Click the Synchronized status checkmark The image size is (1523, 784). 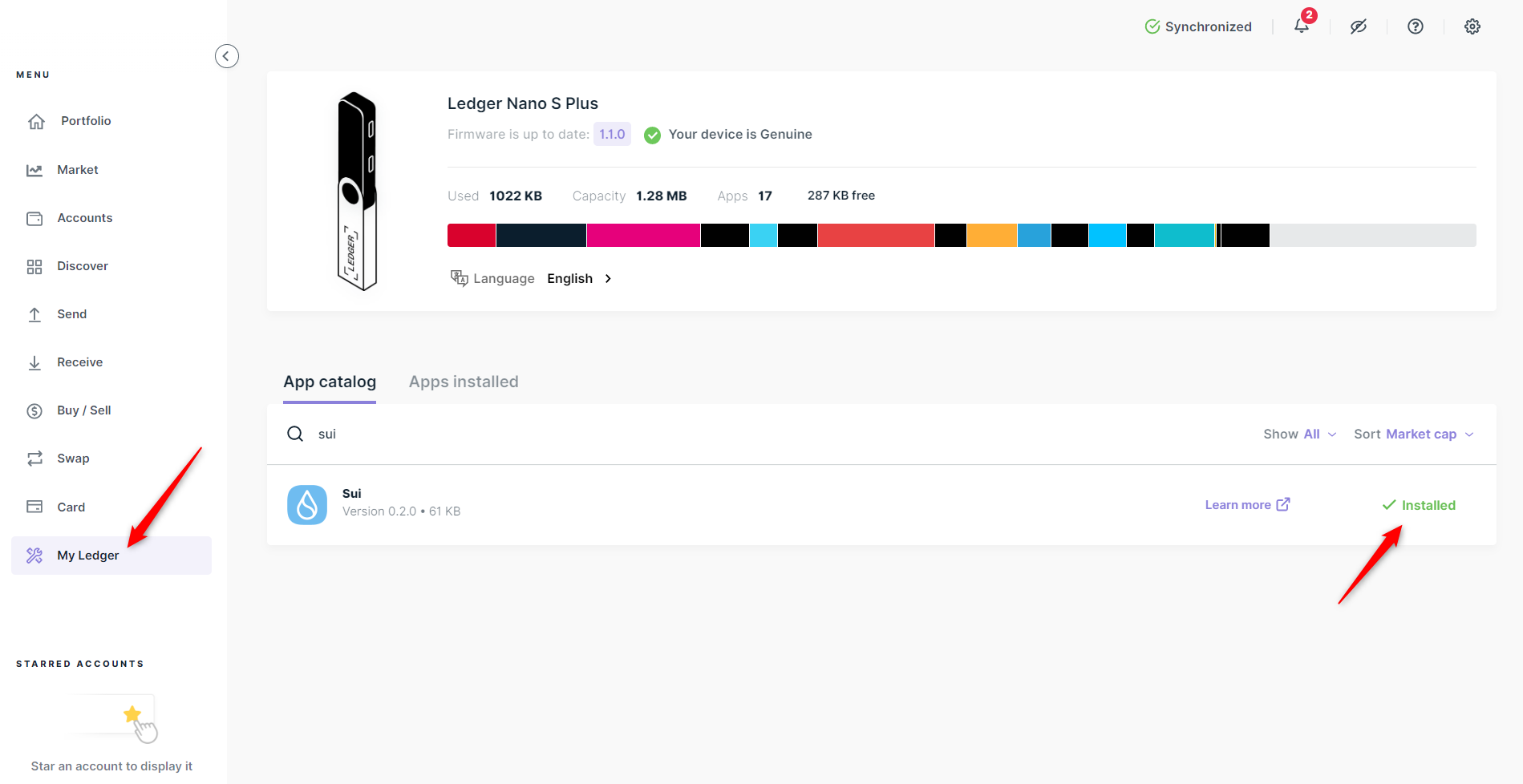tap(1152, 26)
